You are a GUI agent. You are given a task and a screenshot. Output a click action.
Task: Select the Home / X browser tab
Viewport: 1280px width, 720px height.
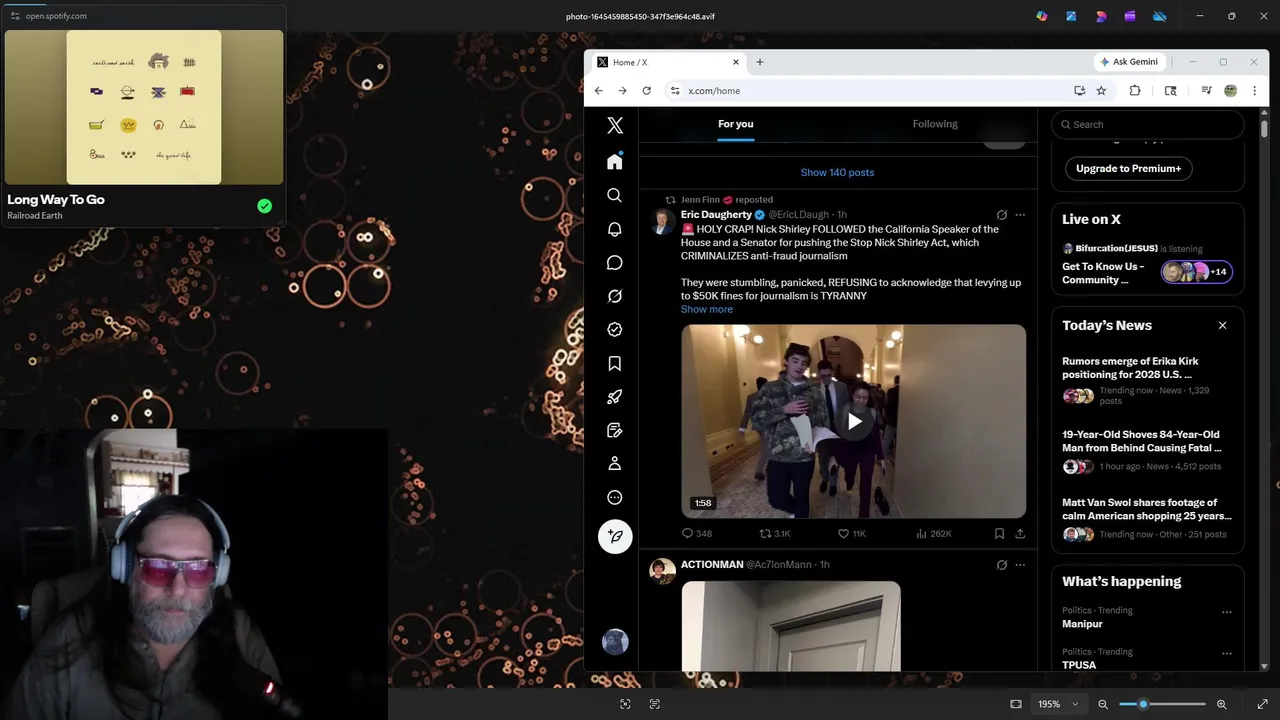click(668, 62)
